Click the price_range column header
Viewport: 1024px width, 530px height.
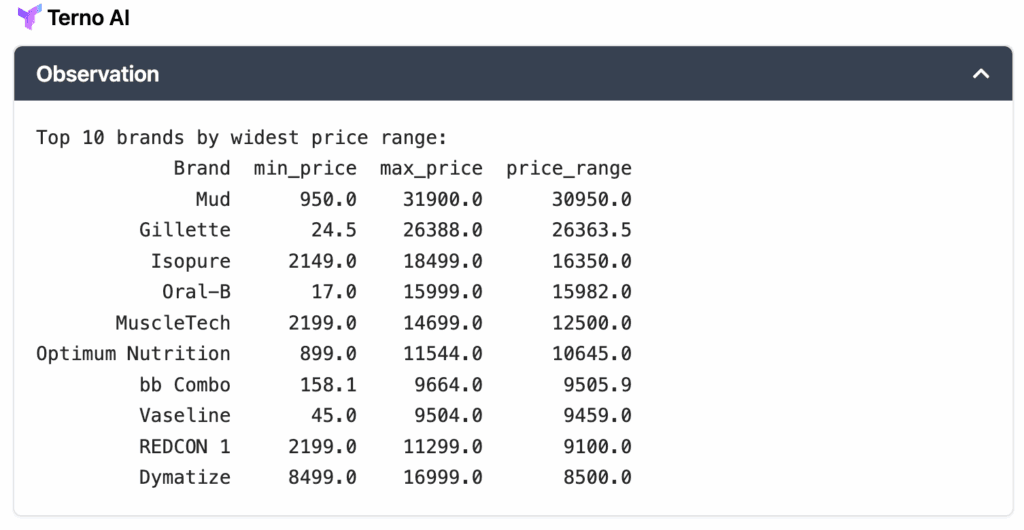568,168
